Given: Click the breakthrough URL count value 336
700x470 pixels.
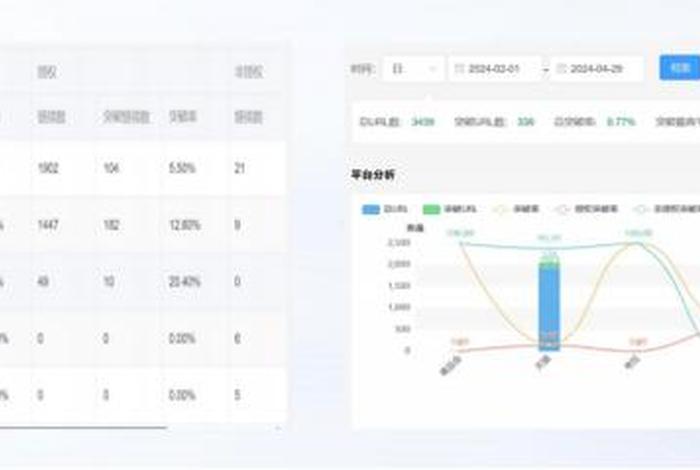Looking at the screenshot, I should point(525,122).
